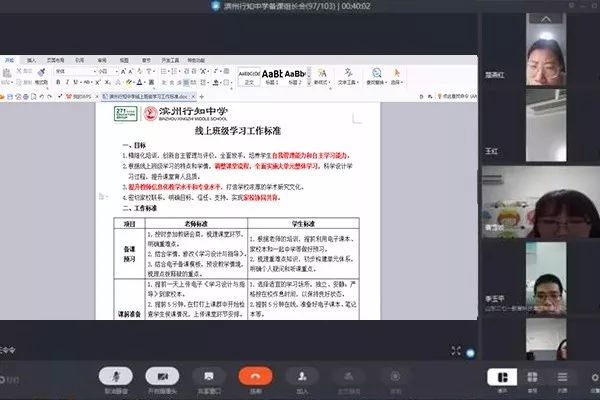The width and height of the screenshot is (600, 400).
Task: Open the 章节 ribbon tab
Action: pos(146,60)
